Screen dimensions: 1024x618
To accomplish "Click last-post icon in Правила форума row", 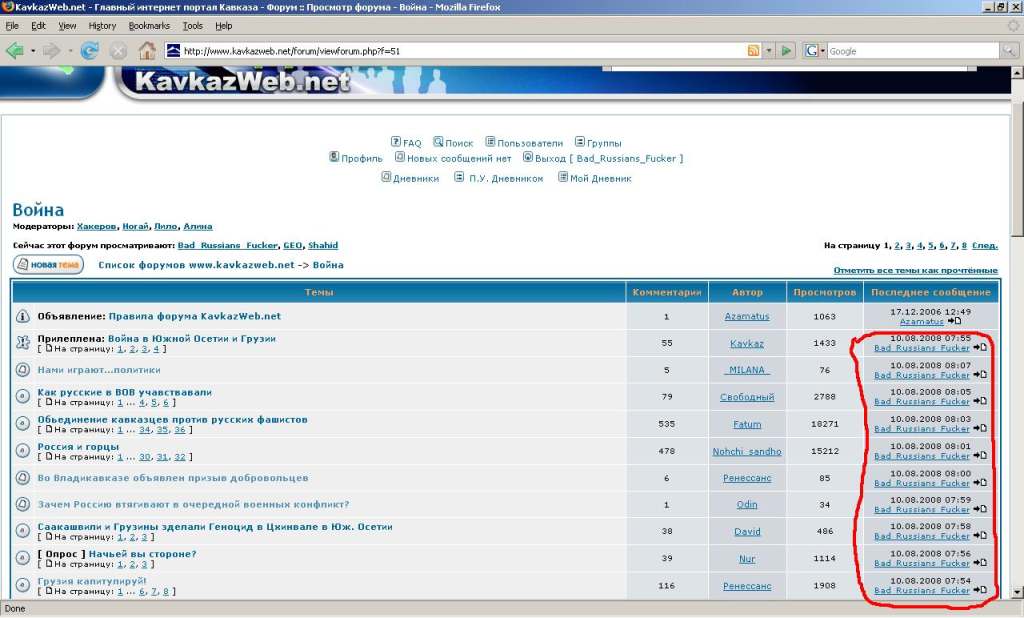I will point(954,321).
